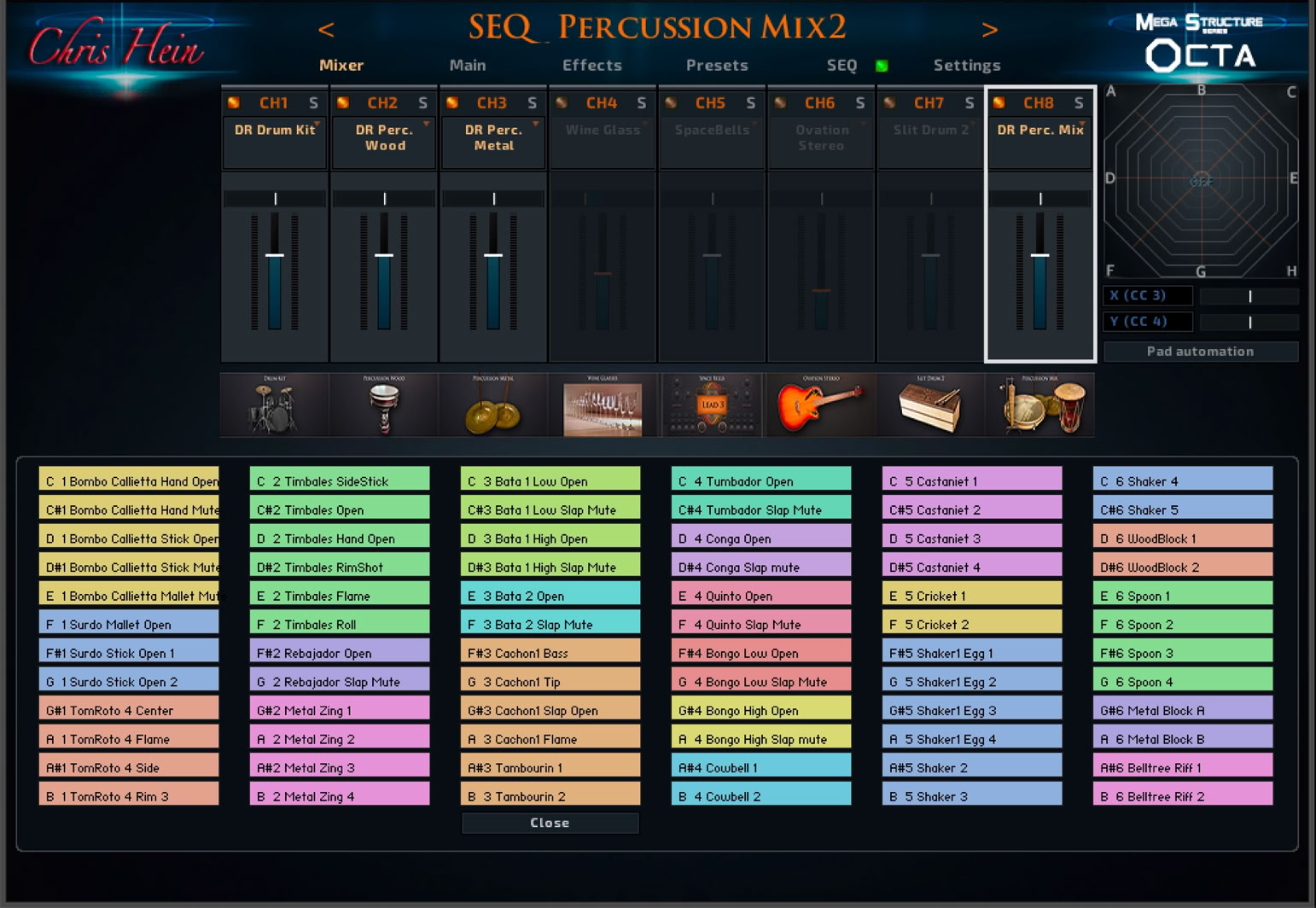Select the Wine Glasses instrument image

tap(603, 405)
